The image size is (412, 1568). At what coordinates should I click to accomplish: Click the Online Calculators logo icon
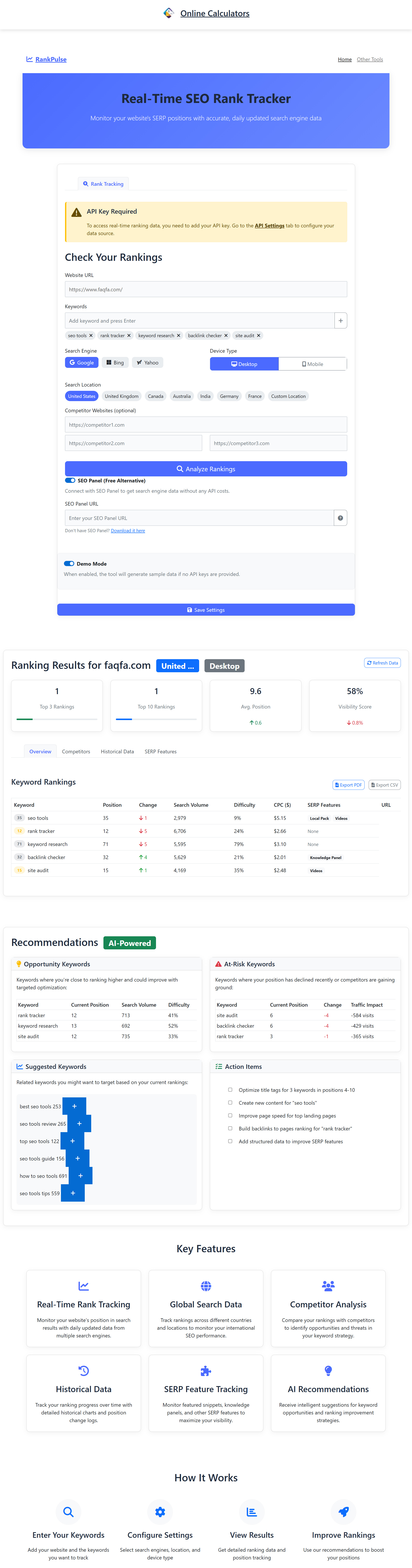(x=169, y=13)
